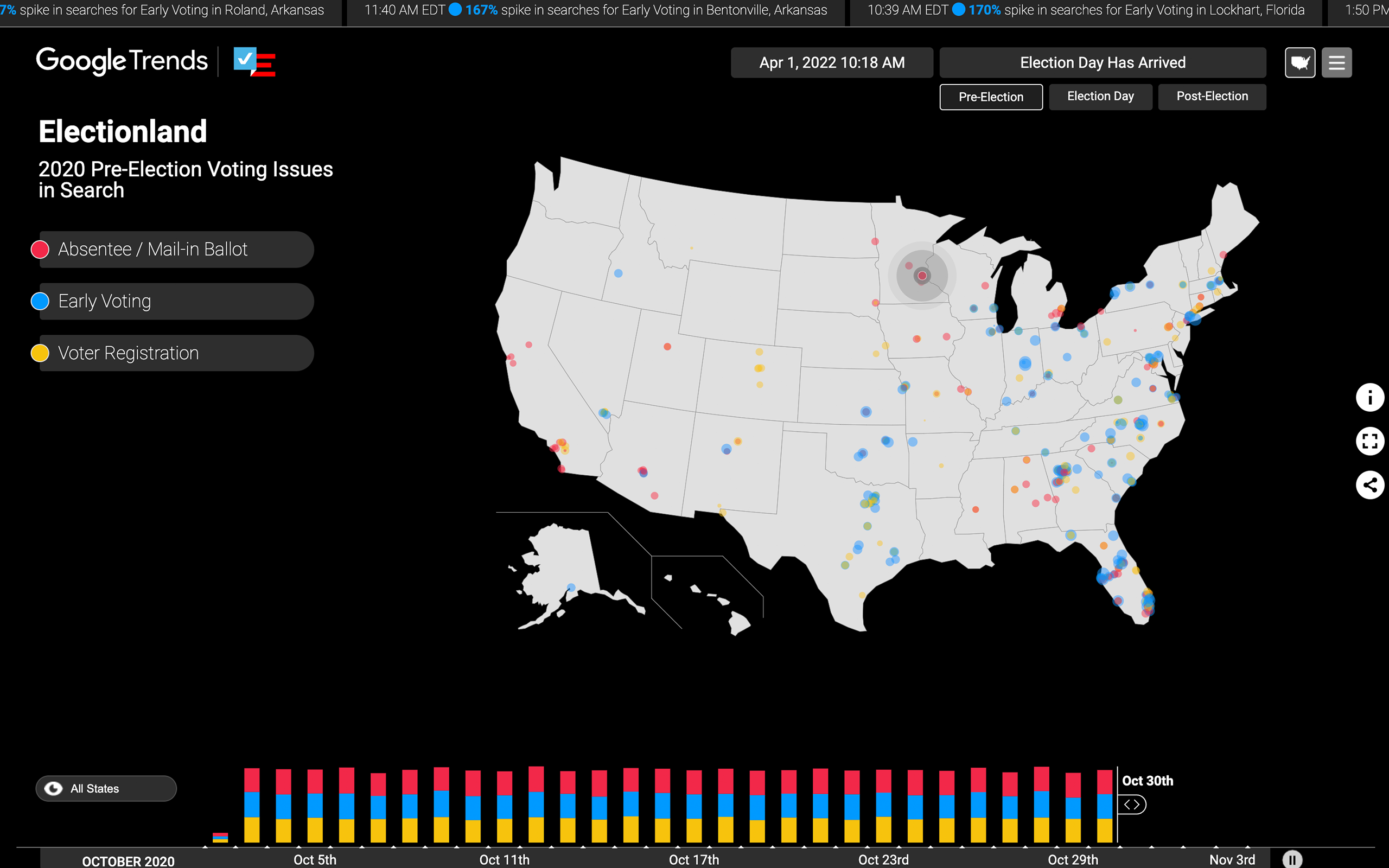The image size is (1389, 868).
Task: Select the Oct 29th timeline label
Action: point(1073,859)
